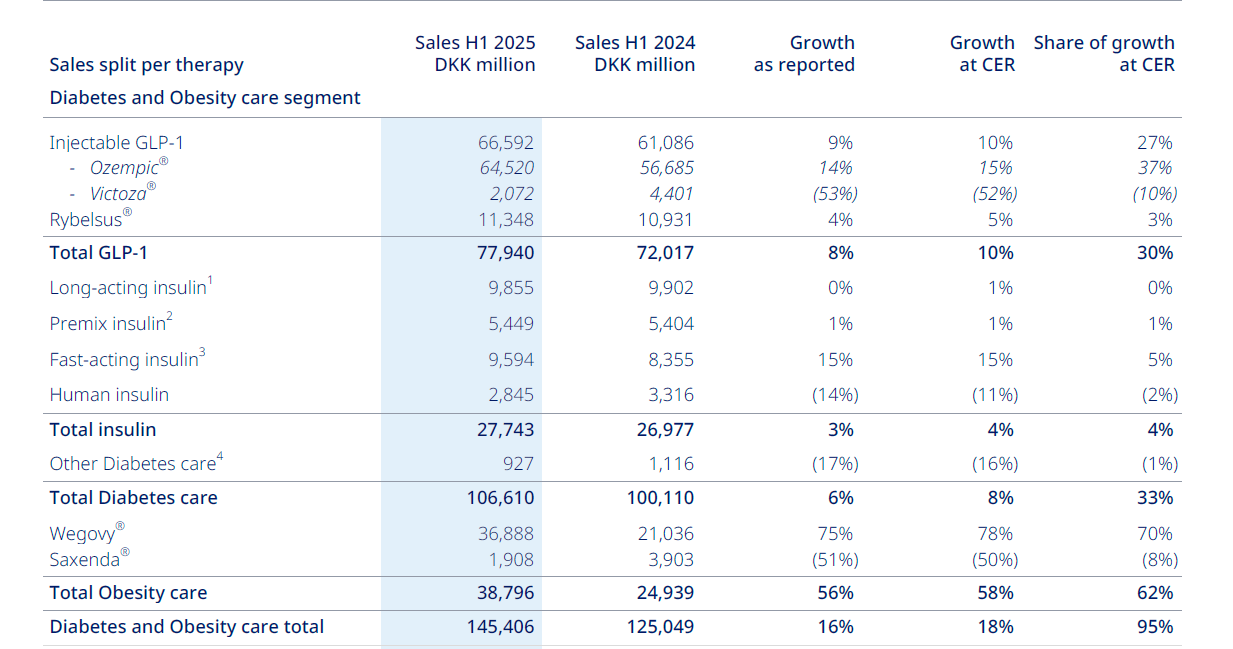The image size is (1233, 649).
Task: Select the 'Saxenda' row label
Action: [90, 560]
